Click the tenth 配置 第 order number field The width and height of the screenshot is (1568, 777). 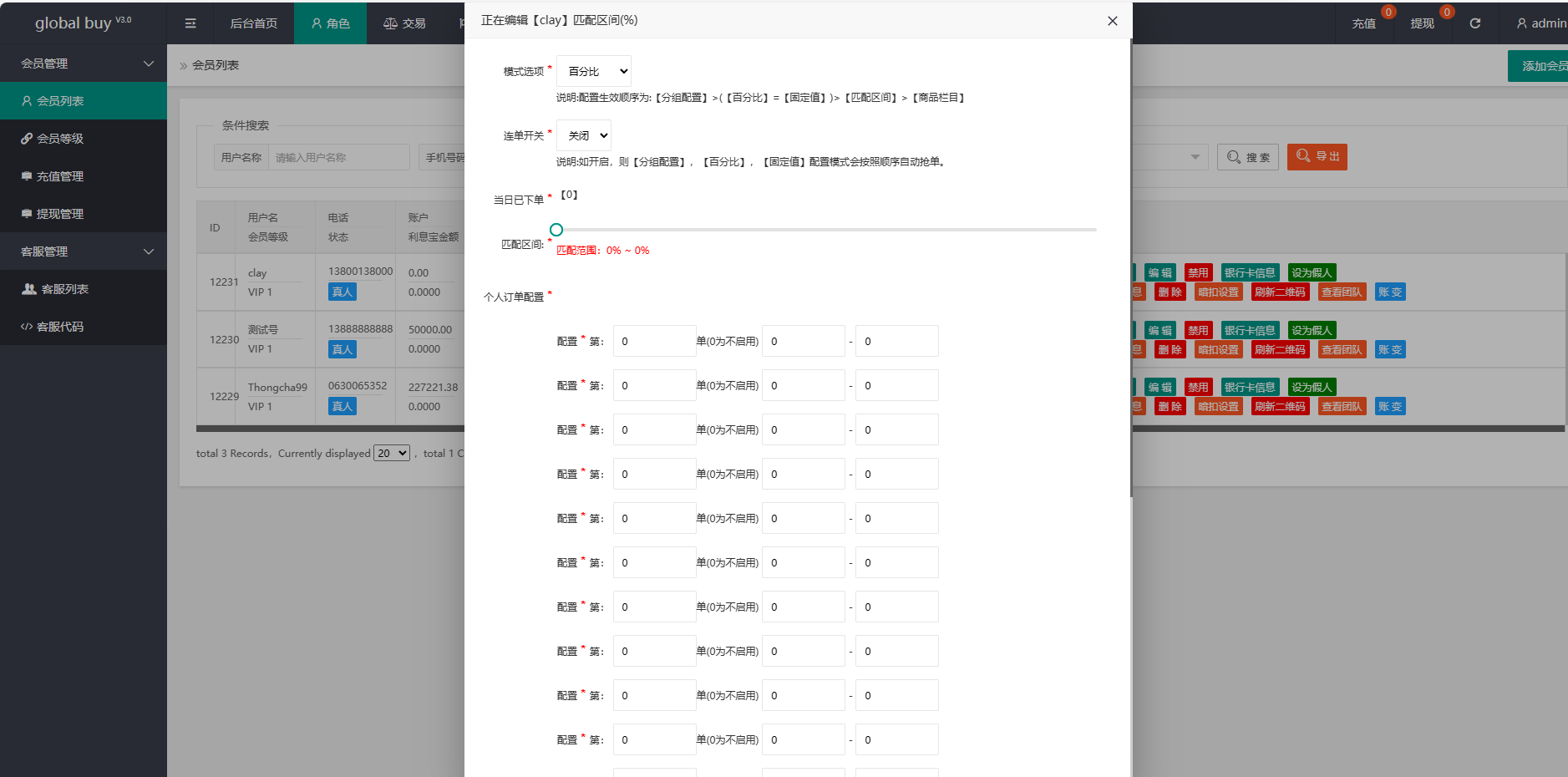pyautogui.click(x=655, y=739)
